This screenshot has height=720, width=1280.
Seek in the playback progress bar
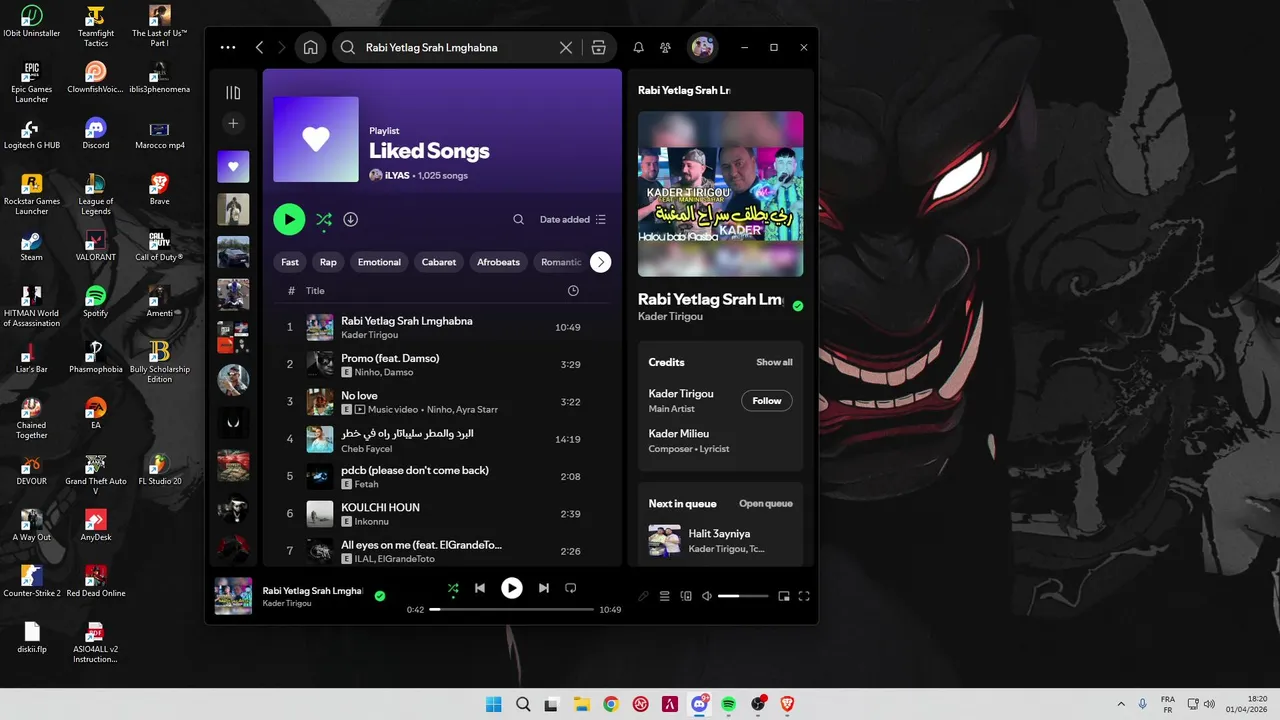pos(512,609)
